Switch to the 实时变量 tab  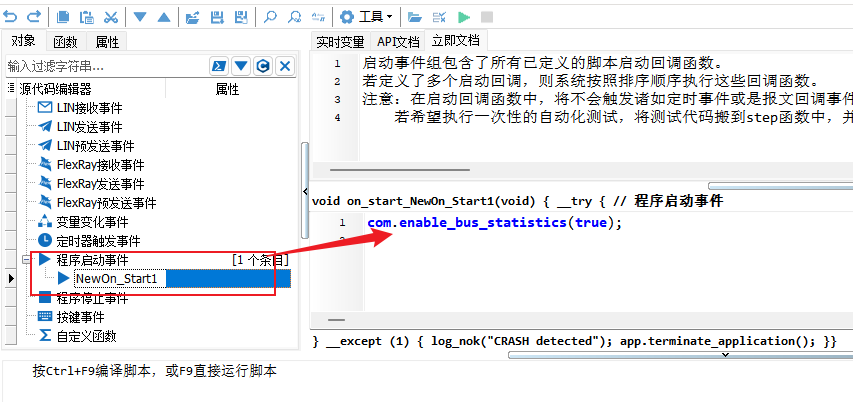coord(340,42)
